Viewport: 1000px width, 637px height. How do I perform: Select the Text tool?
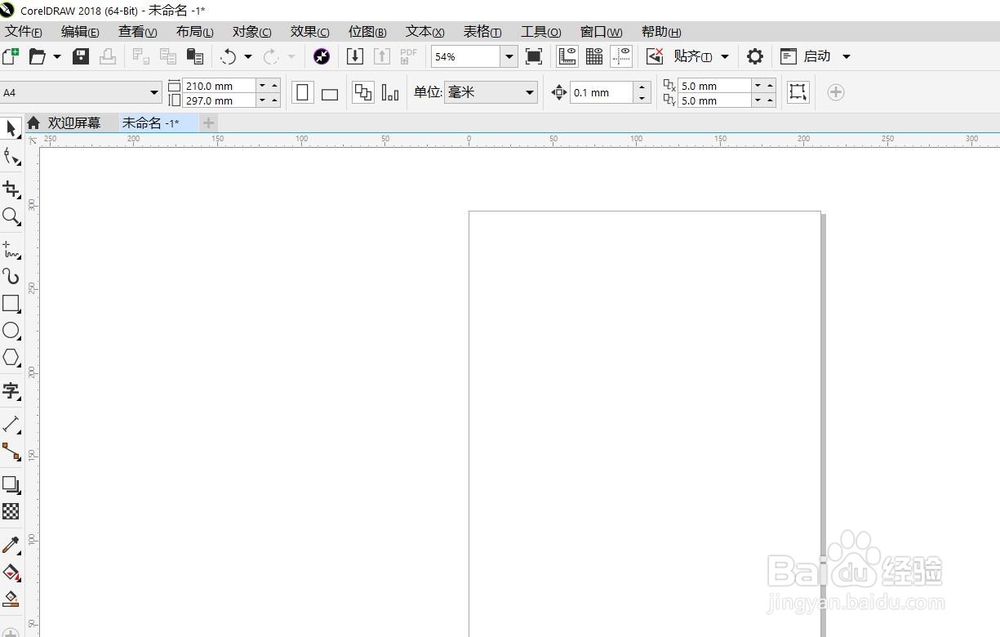click(11, 390)
